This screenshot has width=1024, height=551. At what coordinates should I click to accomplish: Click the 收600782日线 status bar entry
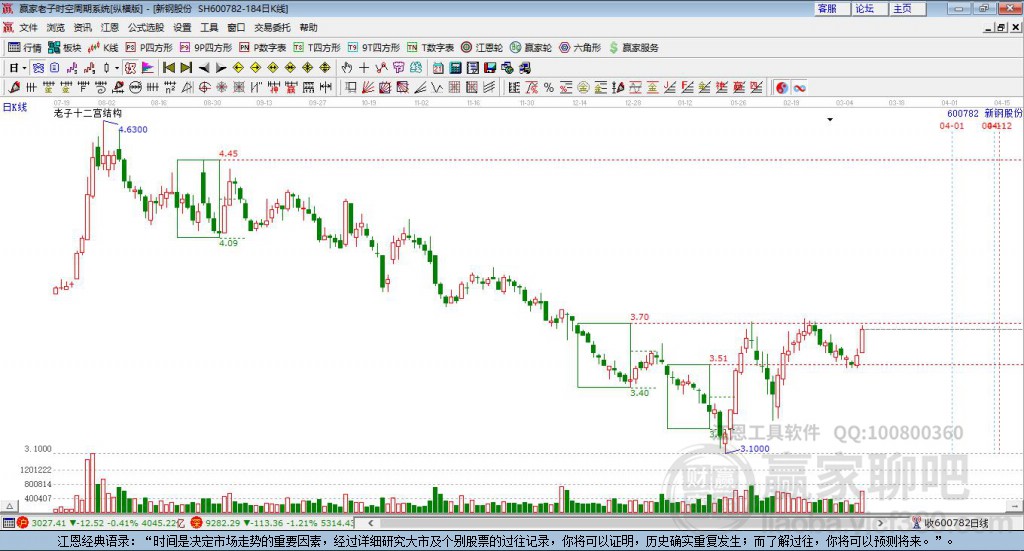951,523
